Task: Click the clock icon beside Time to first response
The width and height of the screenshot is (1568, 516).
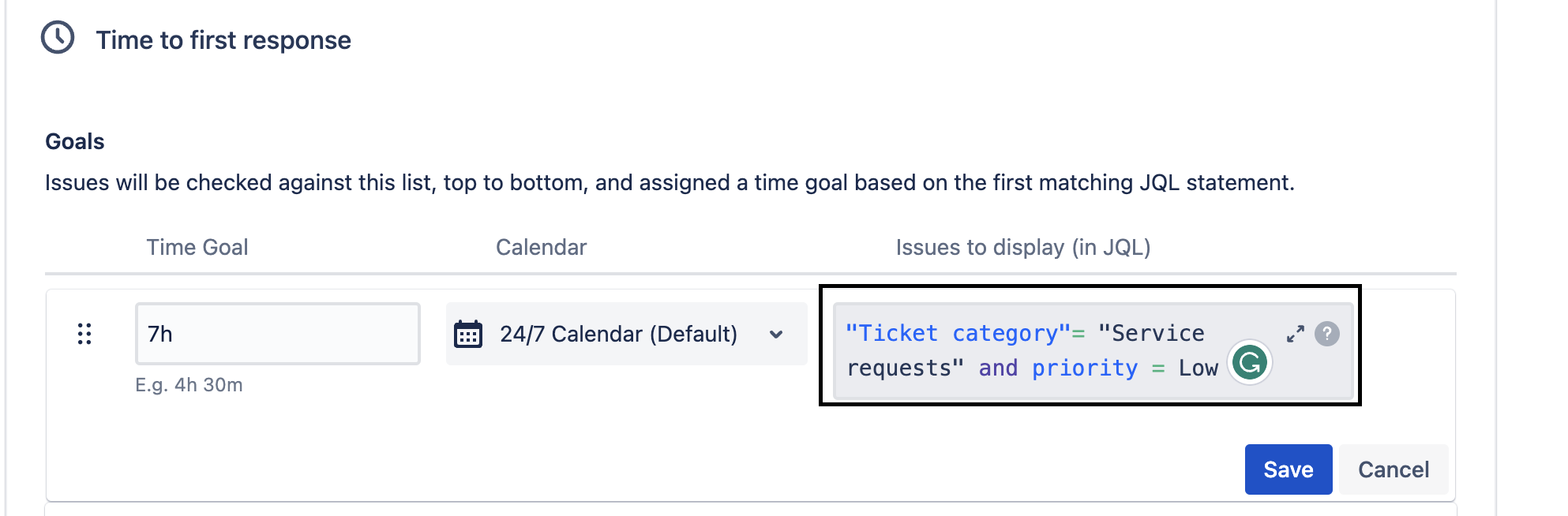Action: click(58, 38)
